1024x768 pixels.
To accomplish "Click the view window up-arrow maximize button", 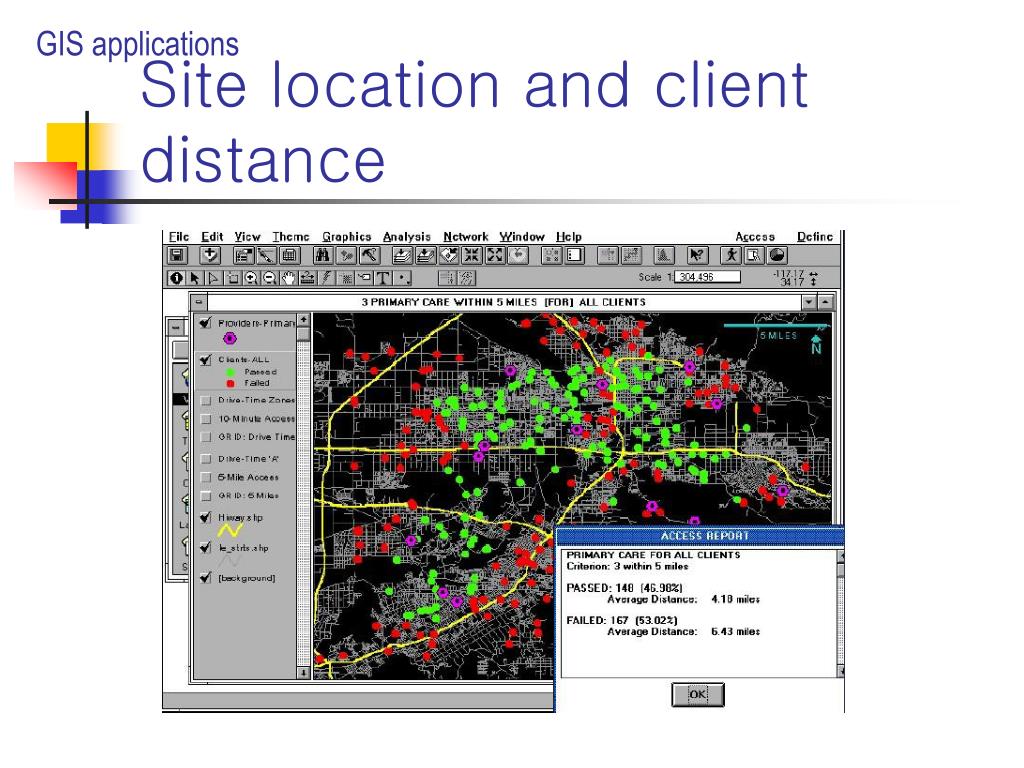I will [825, 302].
